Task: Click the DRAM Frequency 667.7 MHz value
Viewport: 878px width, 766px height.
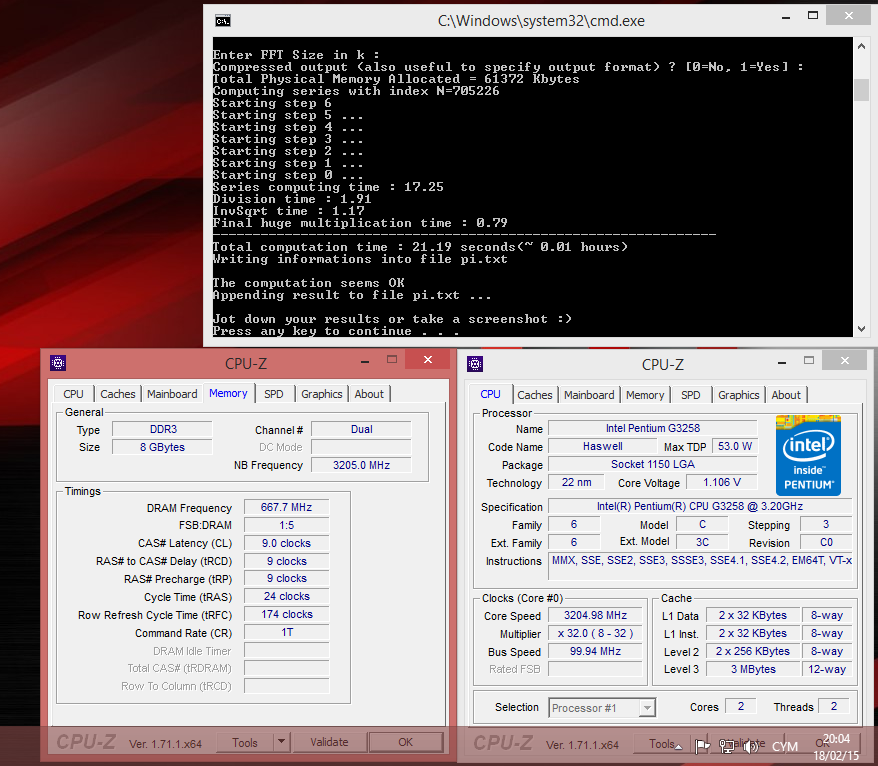Action: [x=287, y=507]
